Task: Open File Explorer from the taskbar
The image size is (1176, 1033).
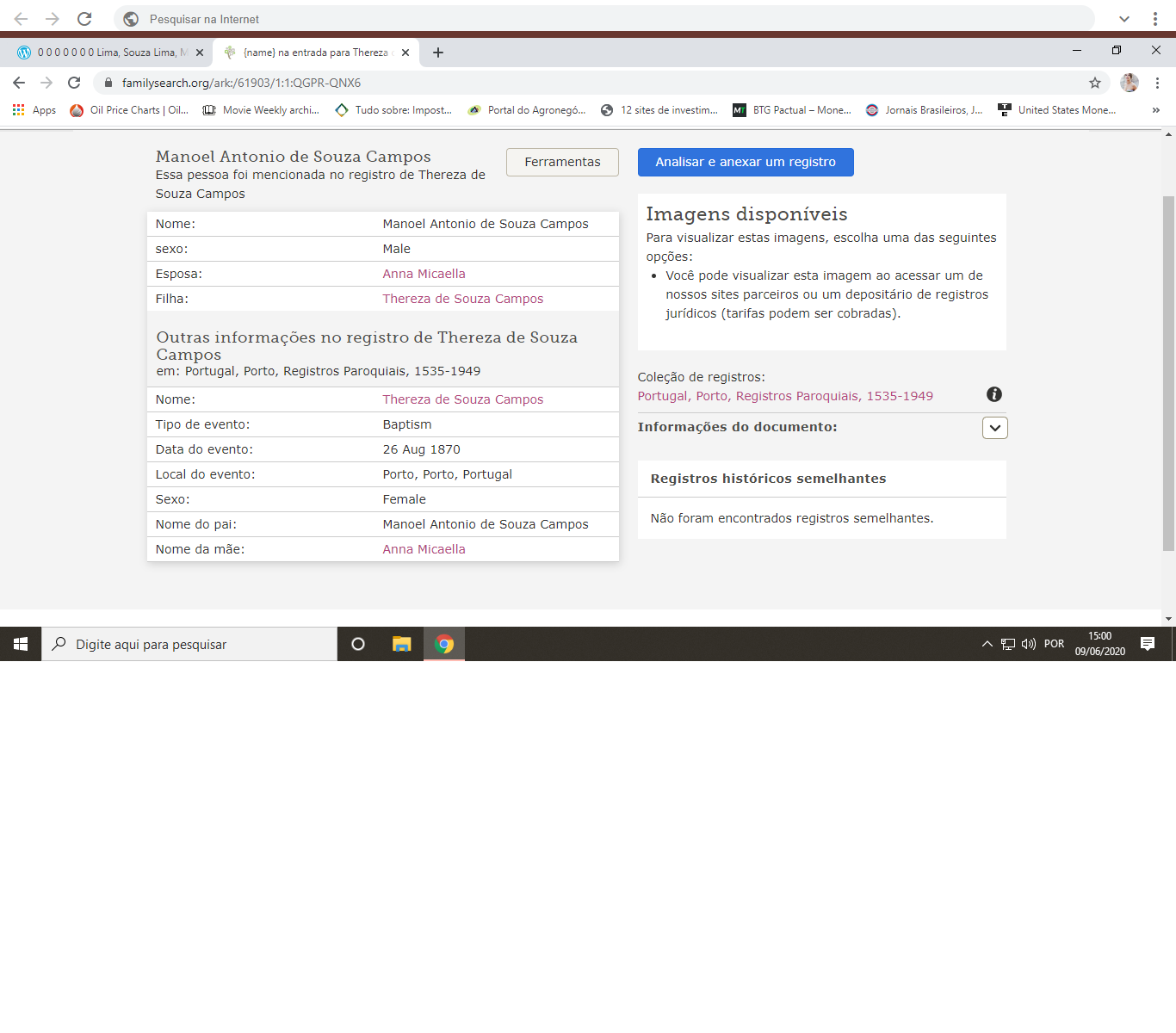Action: click(x=401, y=644)
